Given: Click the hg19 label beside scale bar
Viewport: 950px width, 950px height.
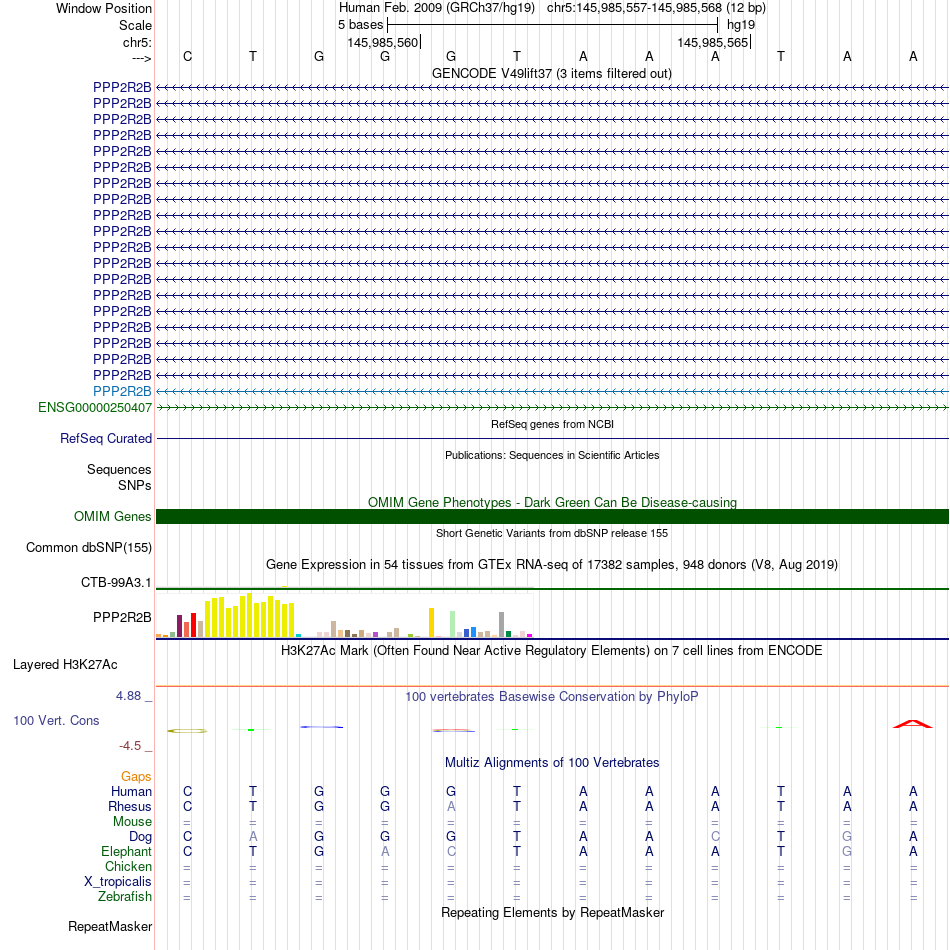Looking at the screenshot, I should 740,25.
